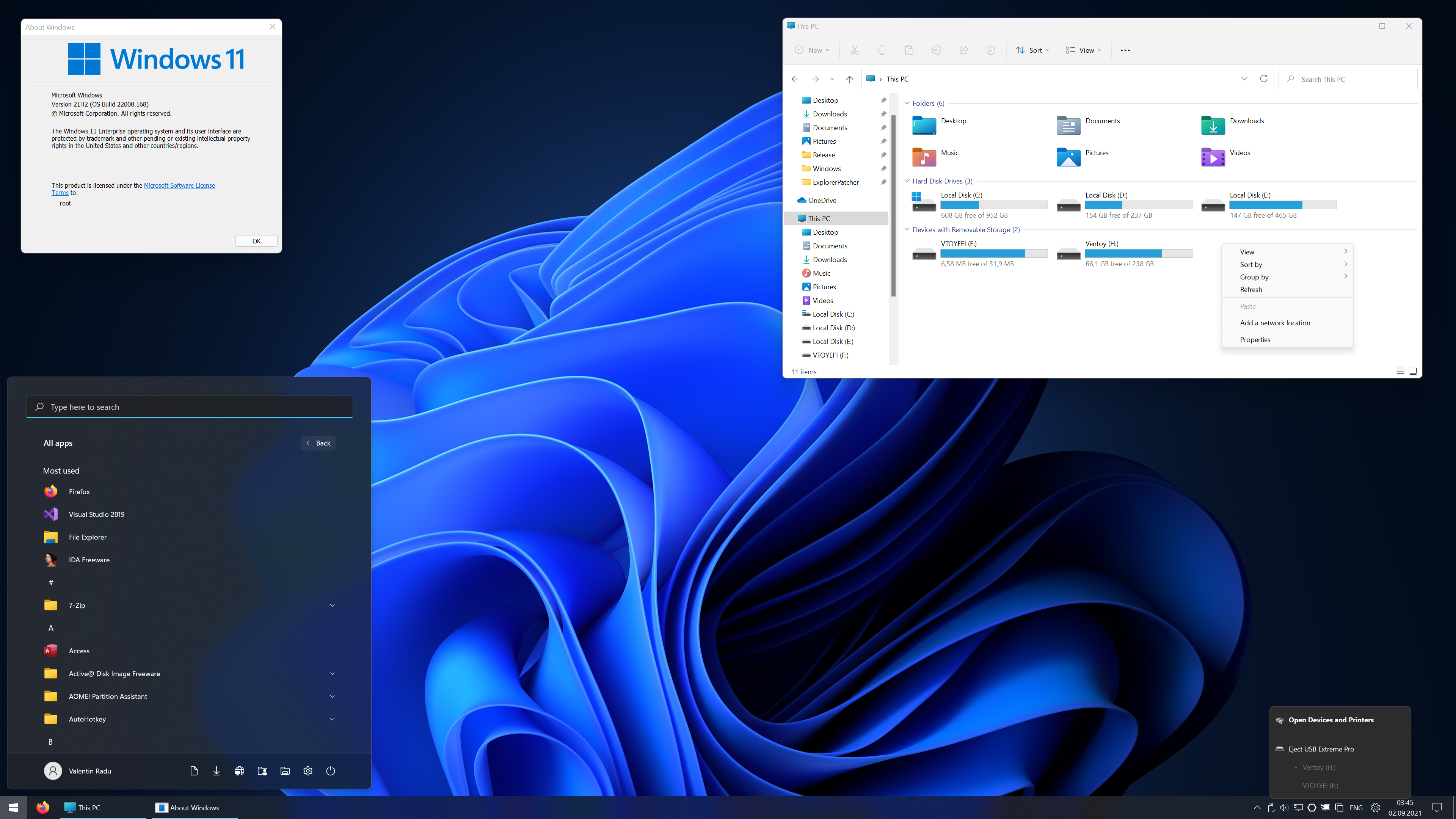Click the Cut icon in Explorer toolbar
This screenshot has height=819, width=1456.
coord(854,50)
